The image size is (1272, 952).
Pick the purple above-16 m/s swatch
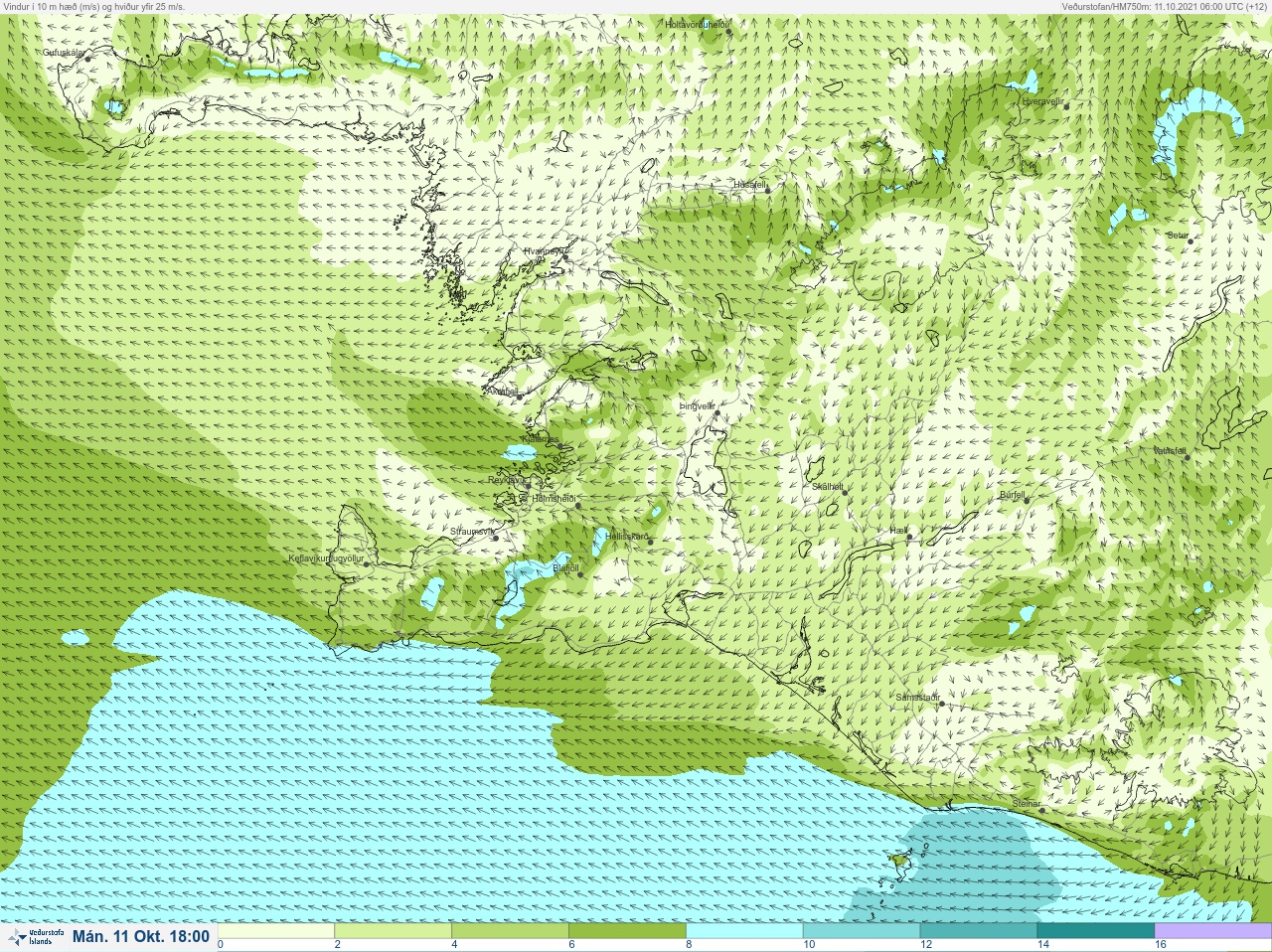(x=1212, y=931)
